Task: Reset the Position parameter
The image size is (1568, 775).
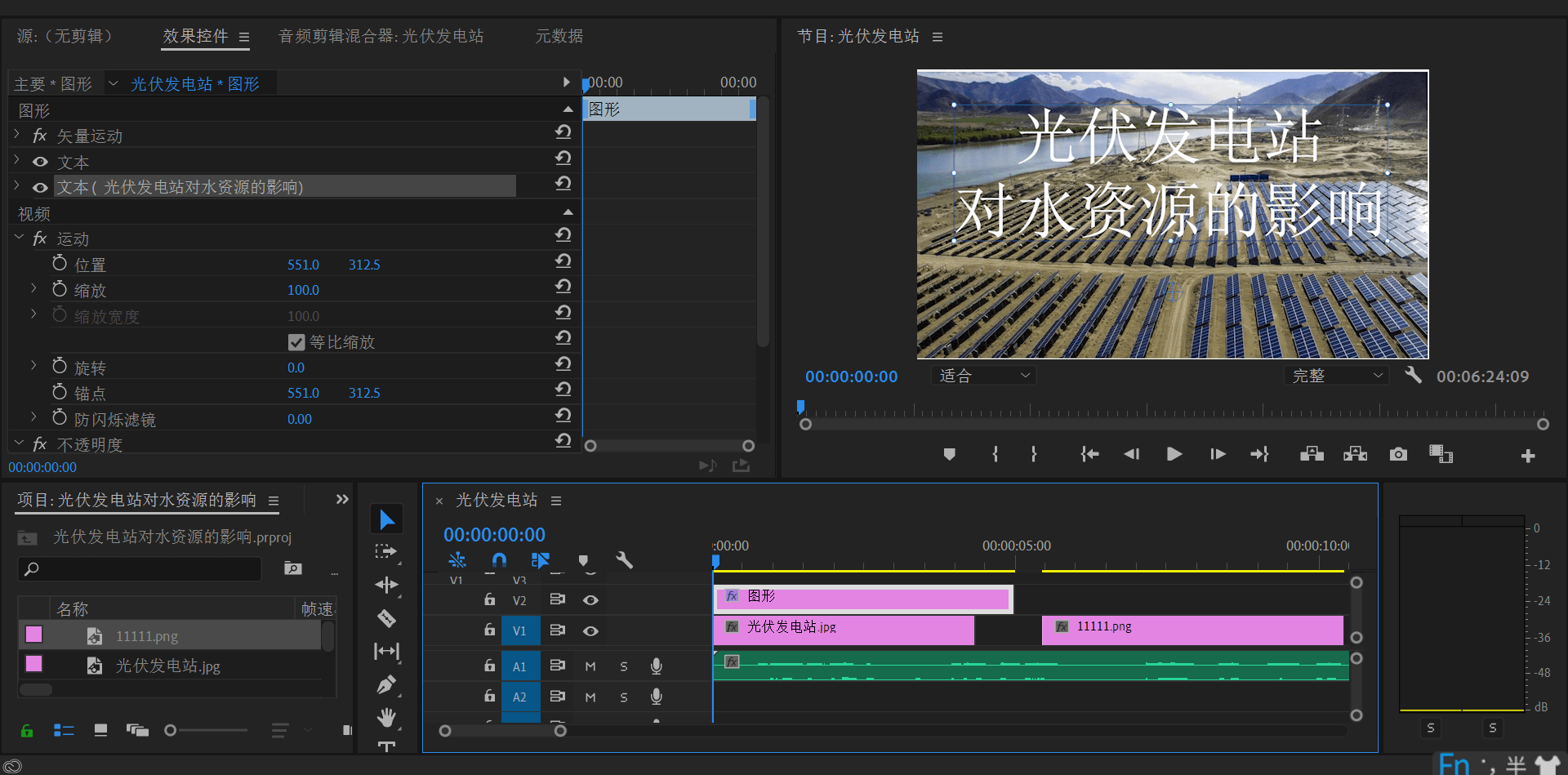Action: click(563, 261)
